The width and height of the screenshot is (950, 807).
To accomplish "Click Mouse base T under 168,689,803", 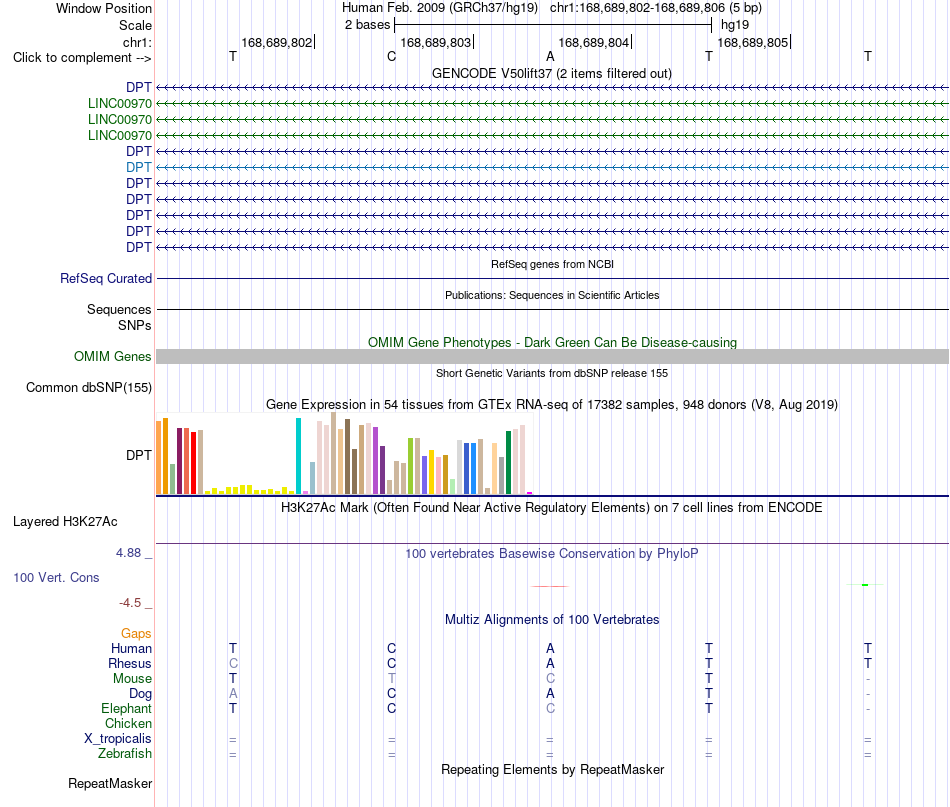I will [x=391, y=679].
